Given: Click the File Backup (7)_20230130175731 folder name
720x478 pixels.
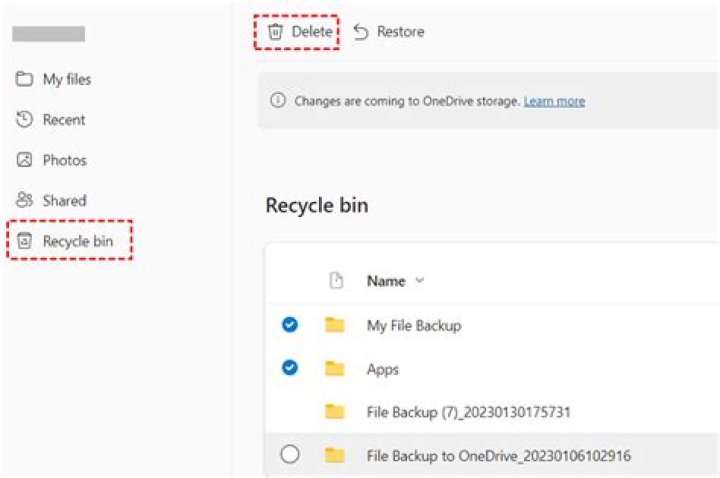Looking at the screenshot, I should tap(468, 412).
